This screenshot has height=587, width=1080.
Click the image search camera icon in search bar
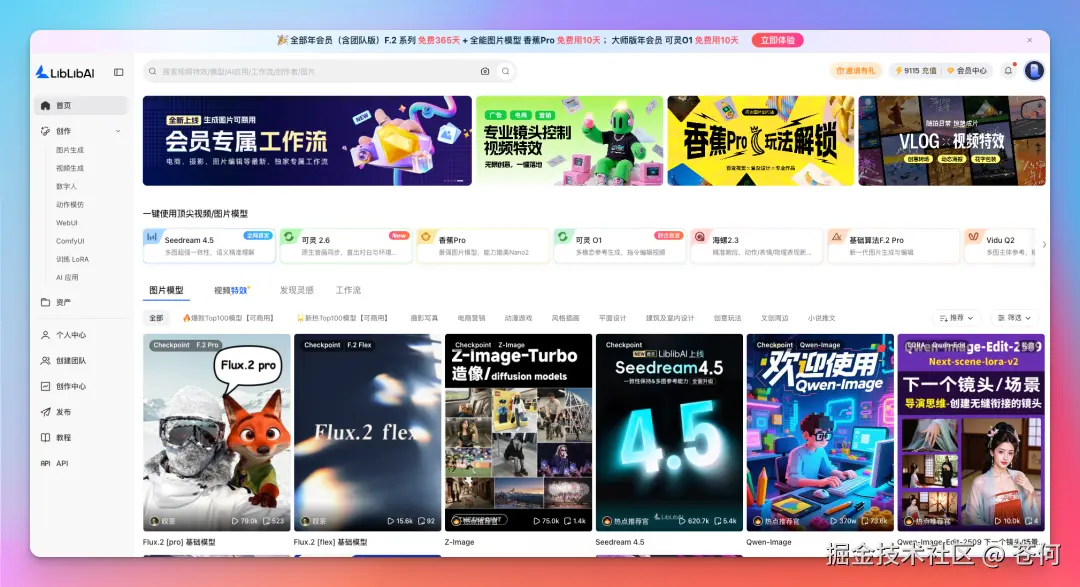[x=485, y=71]
